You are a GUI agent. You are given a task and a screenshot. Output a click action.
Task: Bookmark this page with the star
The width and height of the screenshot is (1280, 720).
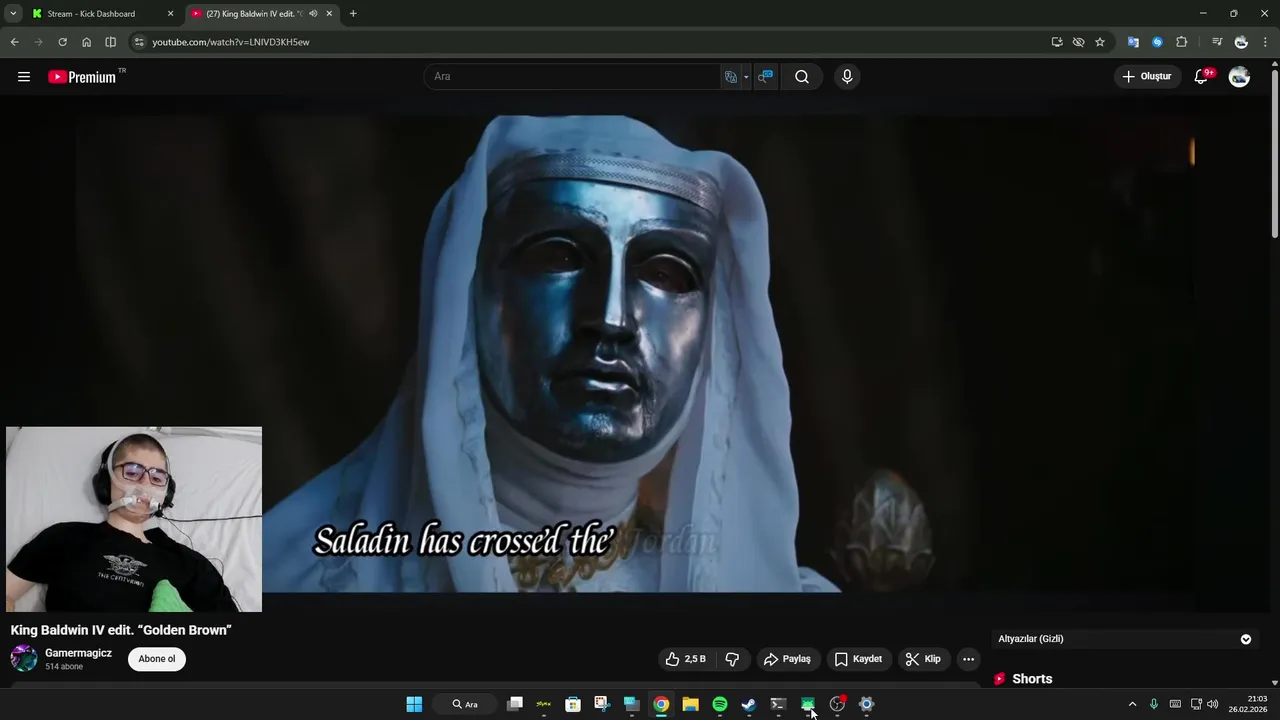[x=1100, y=42]
